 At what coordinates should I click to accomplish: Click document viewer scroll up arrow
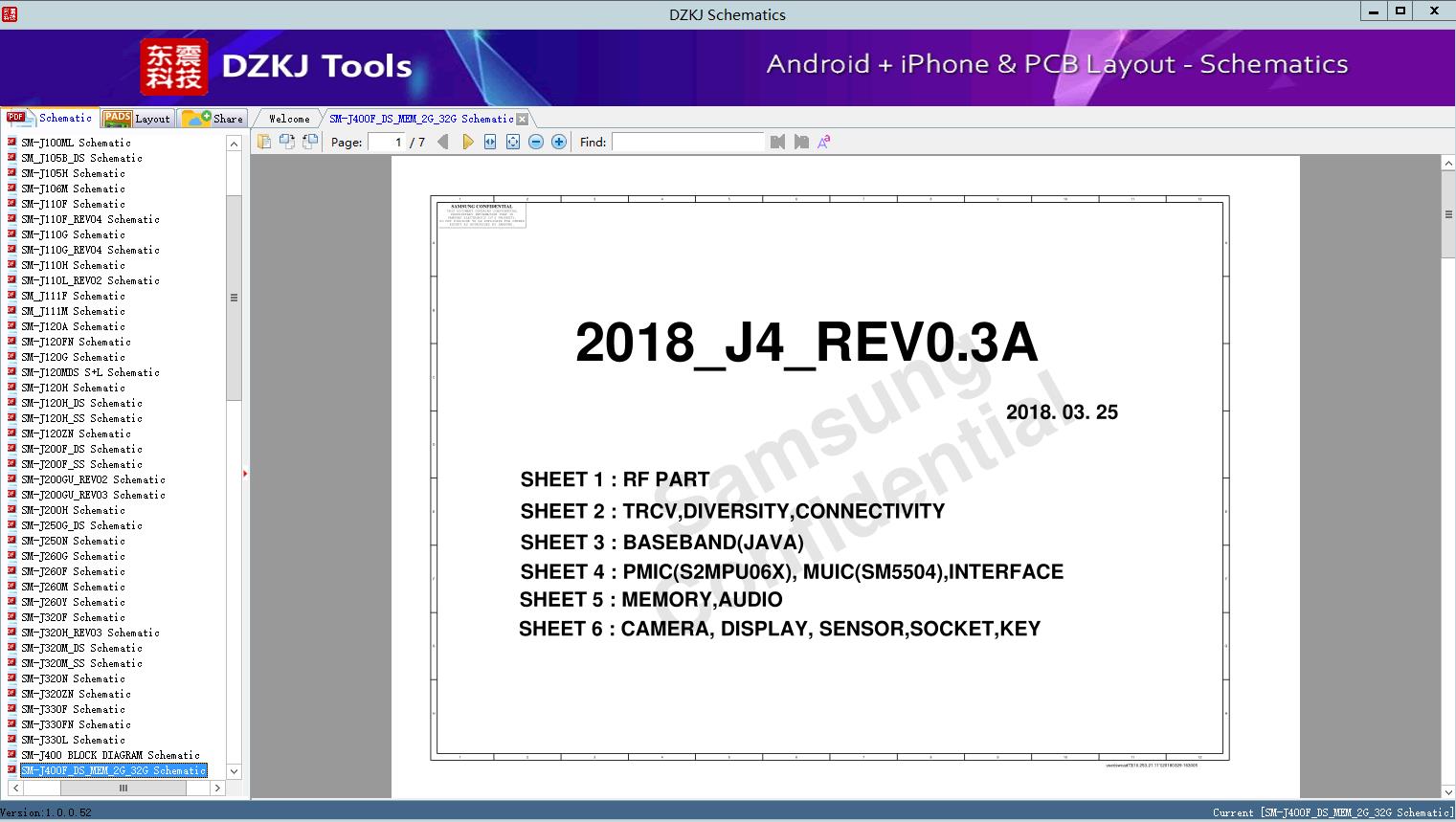click(x=1448, y=164)
